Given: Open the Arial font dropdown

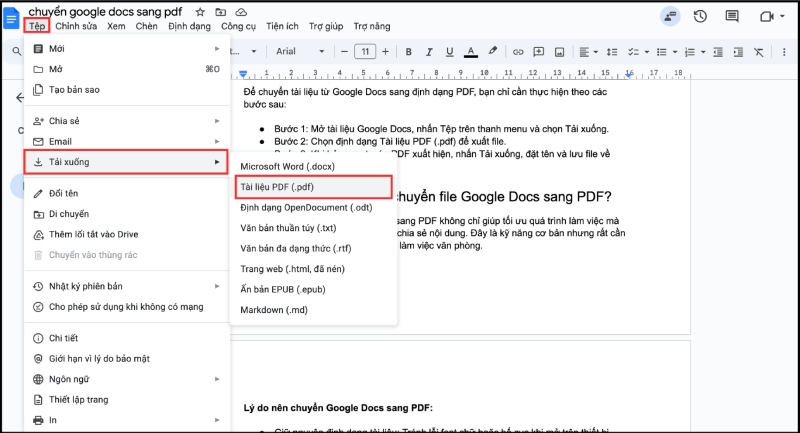Looking at the screenshot, I should tap(300, 52).
